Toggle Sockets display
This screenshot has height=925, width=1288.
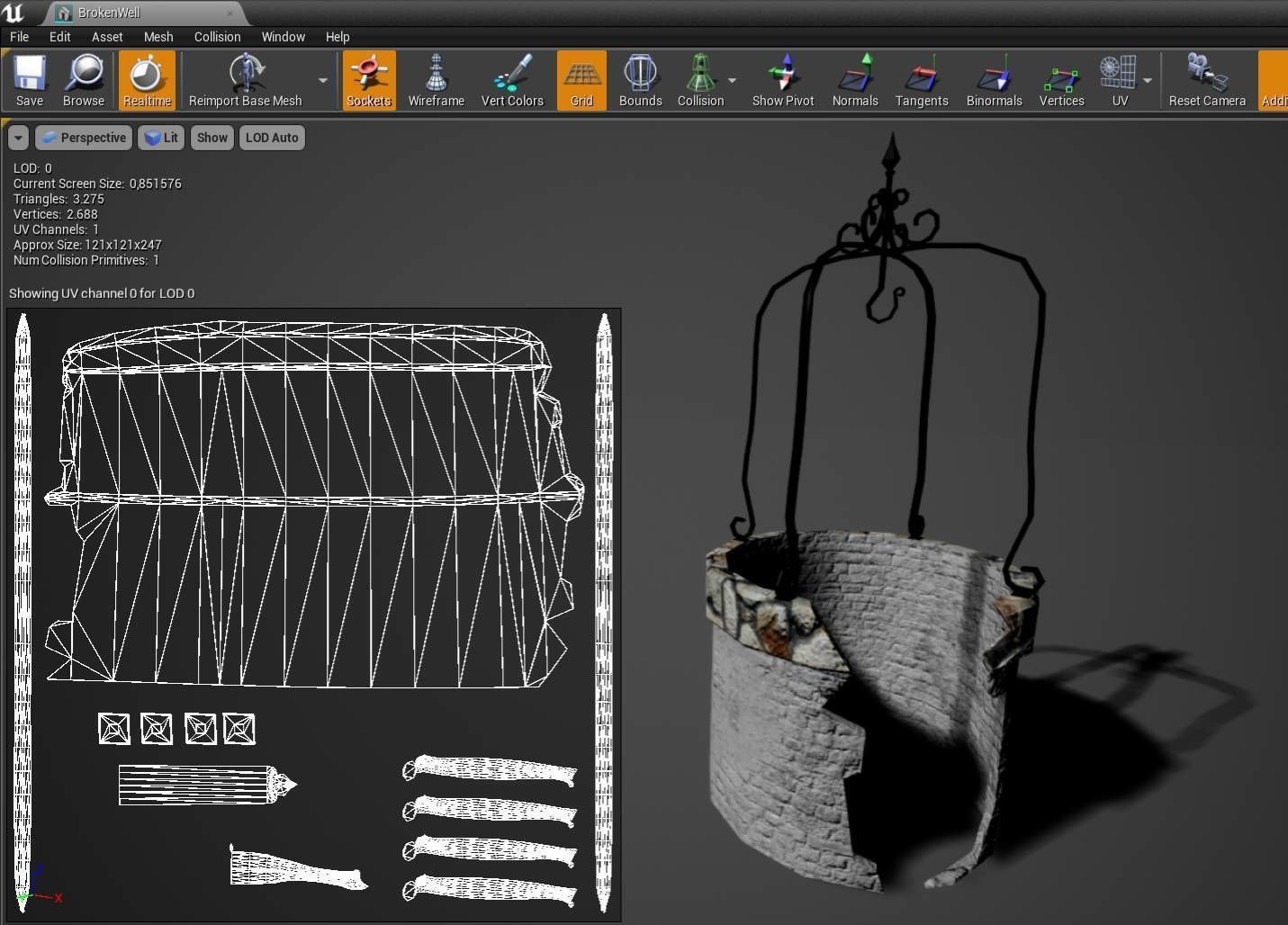click(x=369, y=80)
